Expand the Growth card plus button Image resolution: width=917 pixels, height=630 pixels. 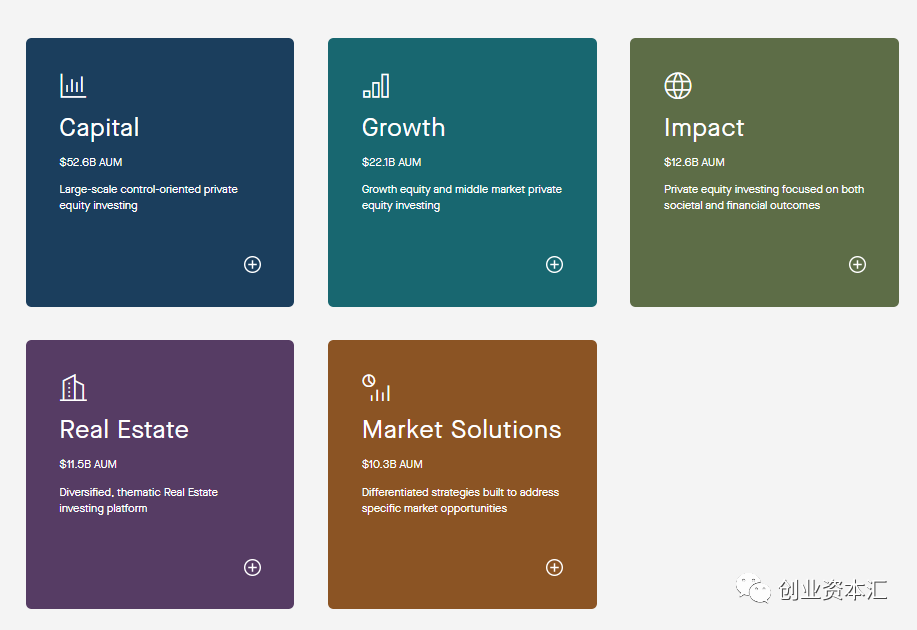554,264
